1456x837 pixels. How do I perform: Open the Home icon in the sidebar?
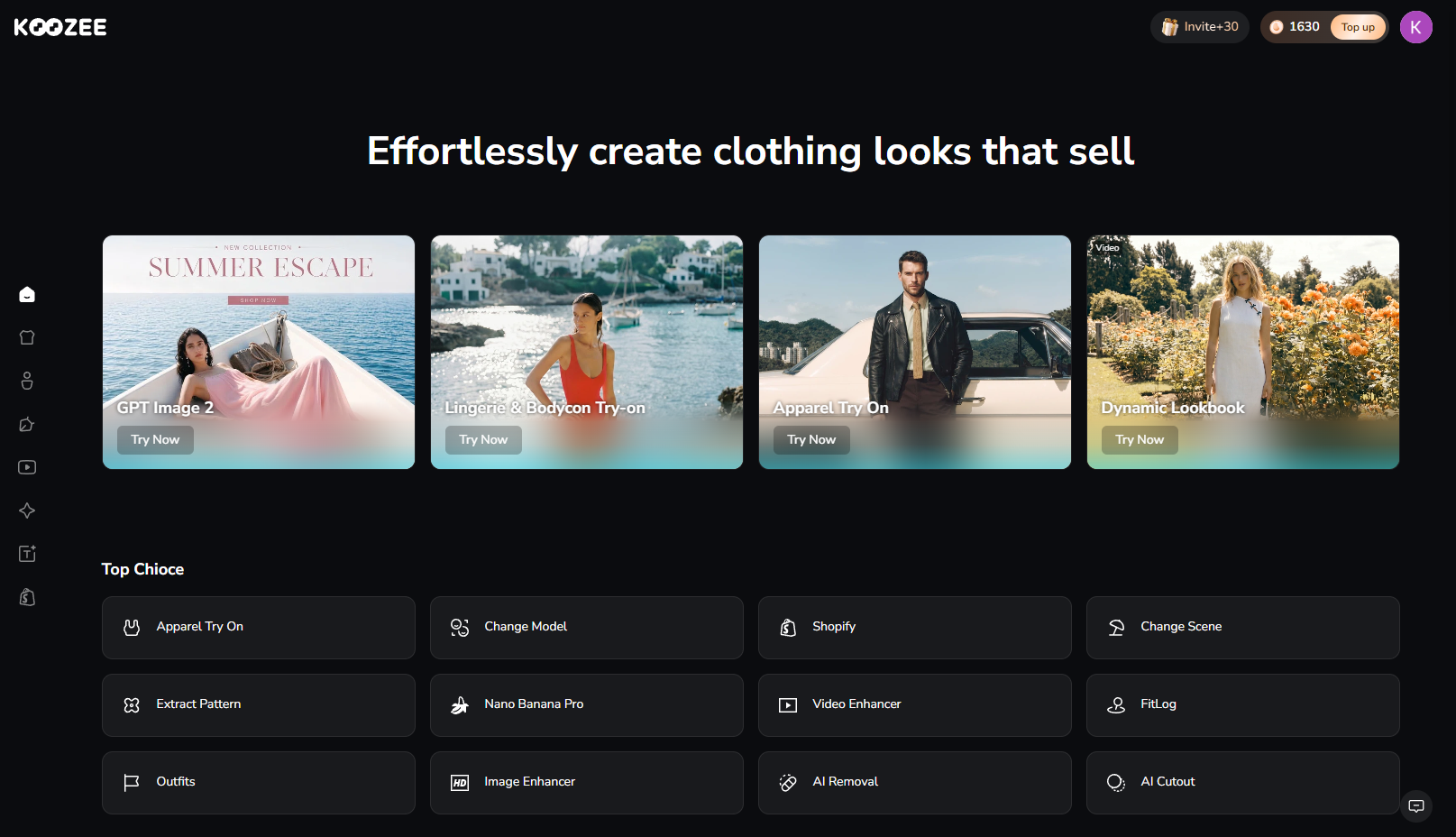coord(27,294)
